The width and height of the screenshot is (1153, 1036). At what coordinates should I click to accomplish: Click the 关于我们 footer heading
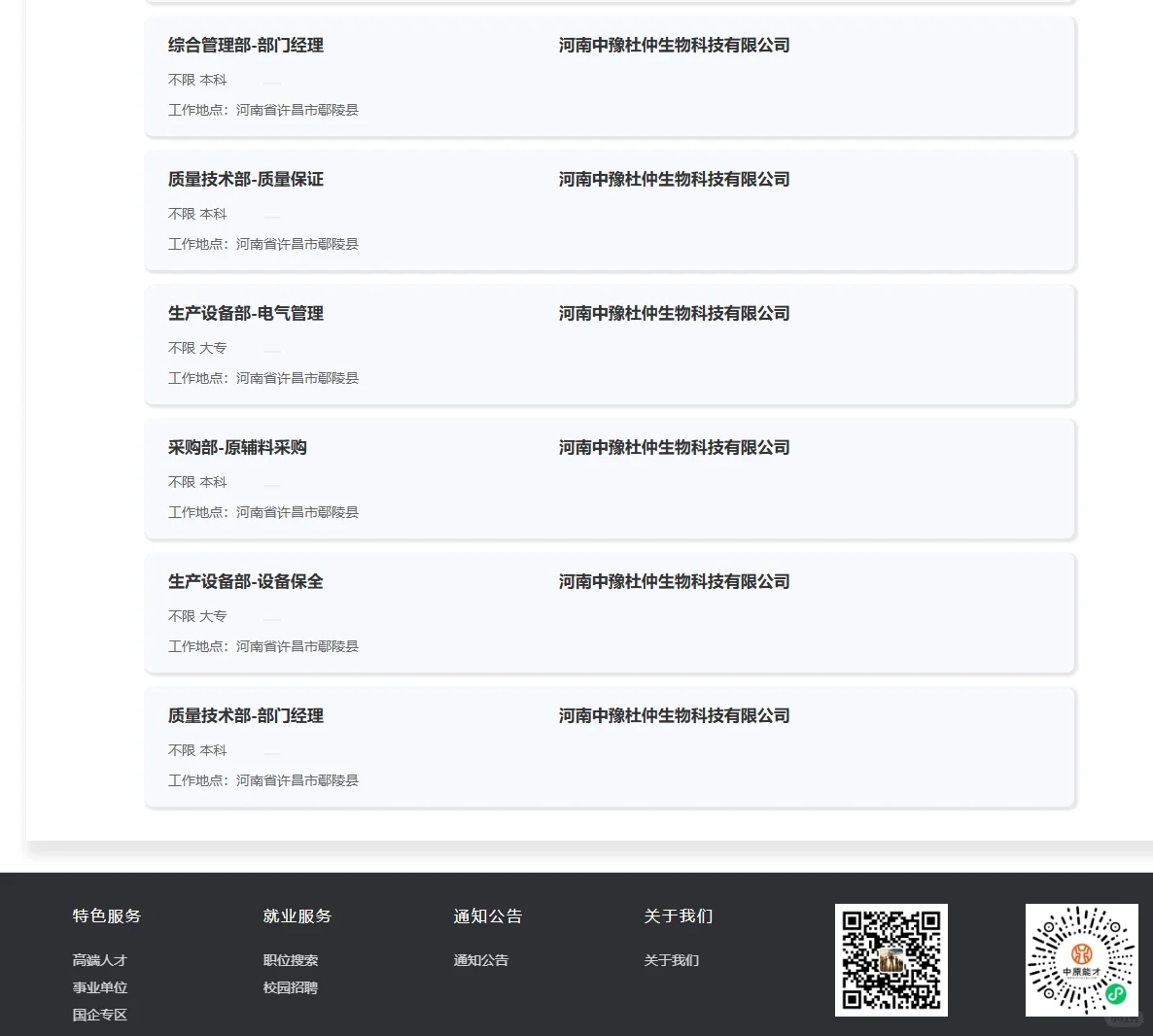pyautogui.click(x=678, y=916)
